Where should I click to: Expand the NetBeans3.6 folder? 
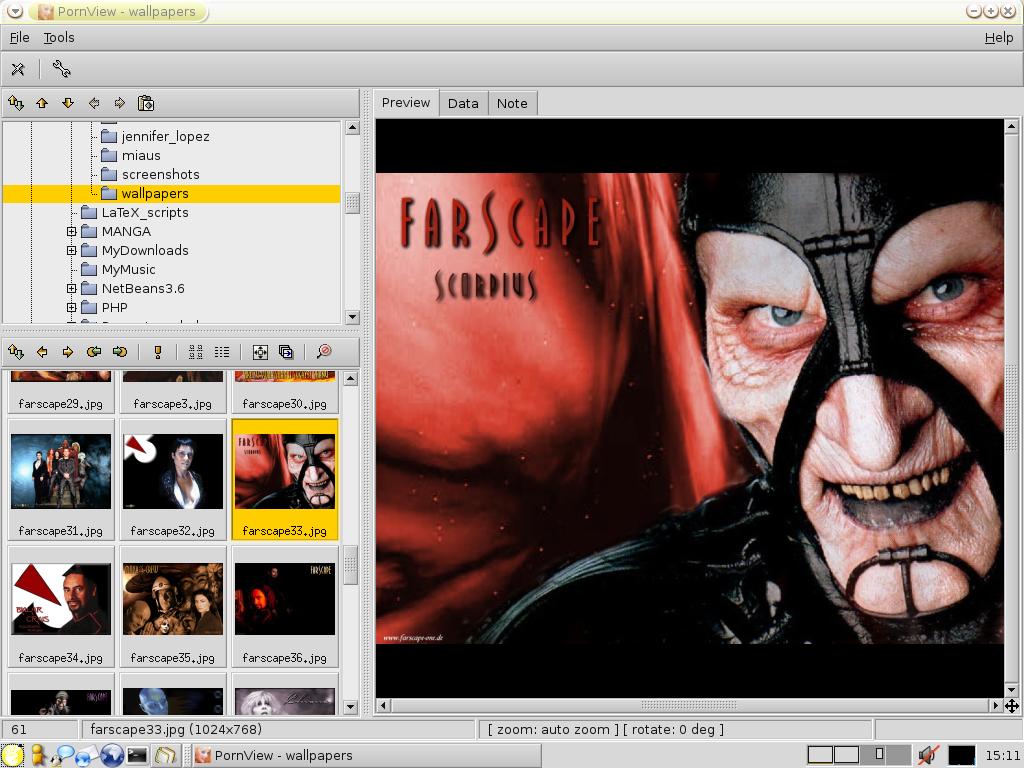pyautogui.click(x=72, y=288)
